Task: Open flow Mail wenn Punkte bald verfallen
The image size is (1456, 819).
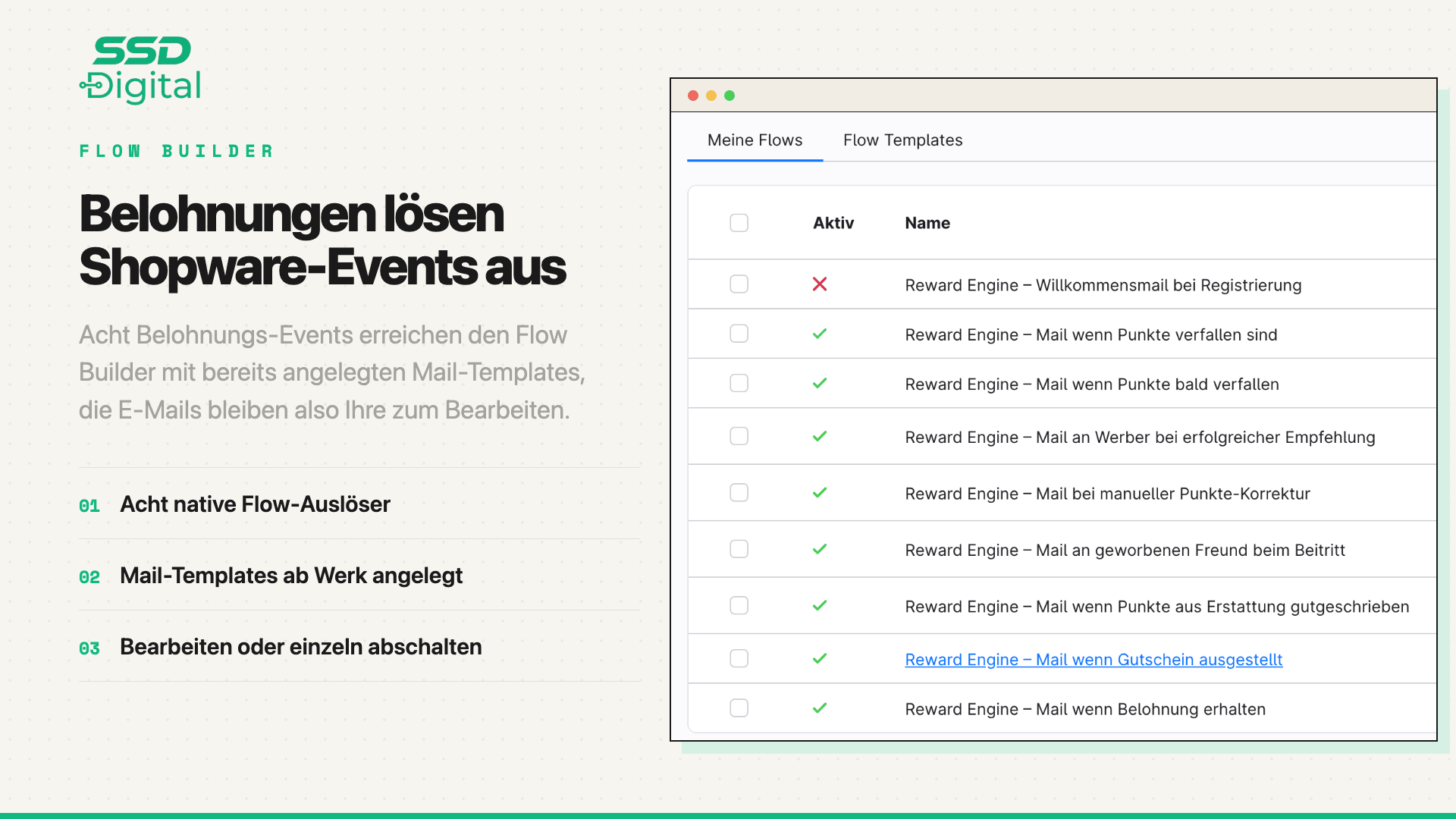Action: point(1092,384)
